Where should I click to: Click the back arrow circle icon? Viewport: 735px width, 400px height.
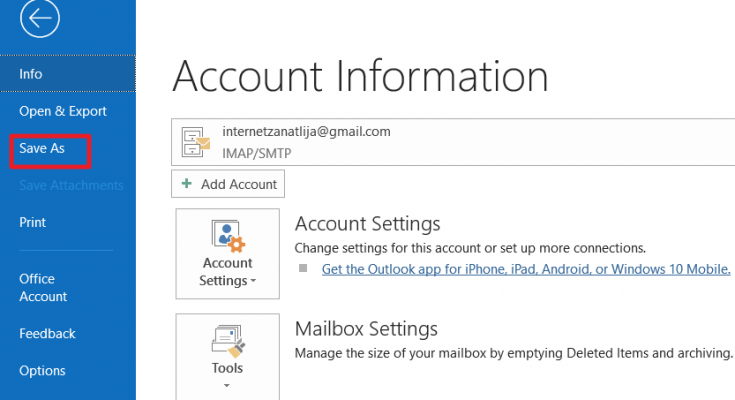point(40,18)
